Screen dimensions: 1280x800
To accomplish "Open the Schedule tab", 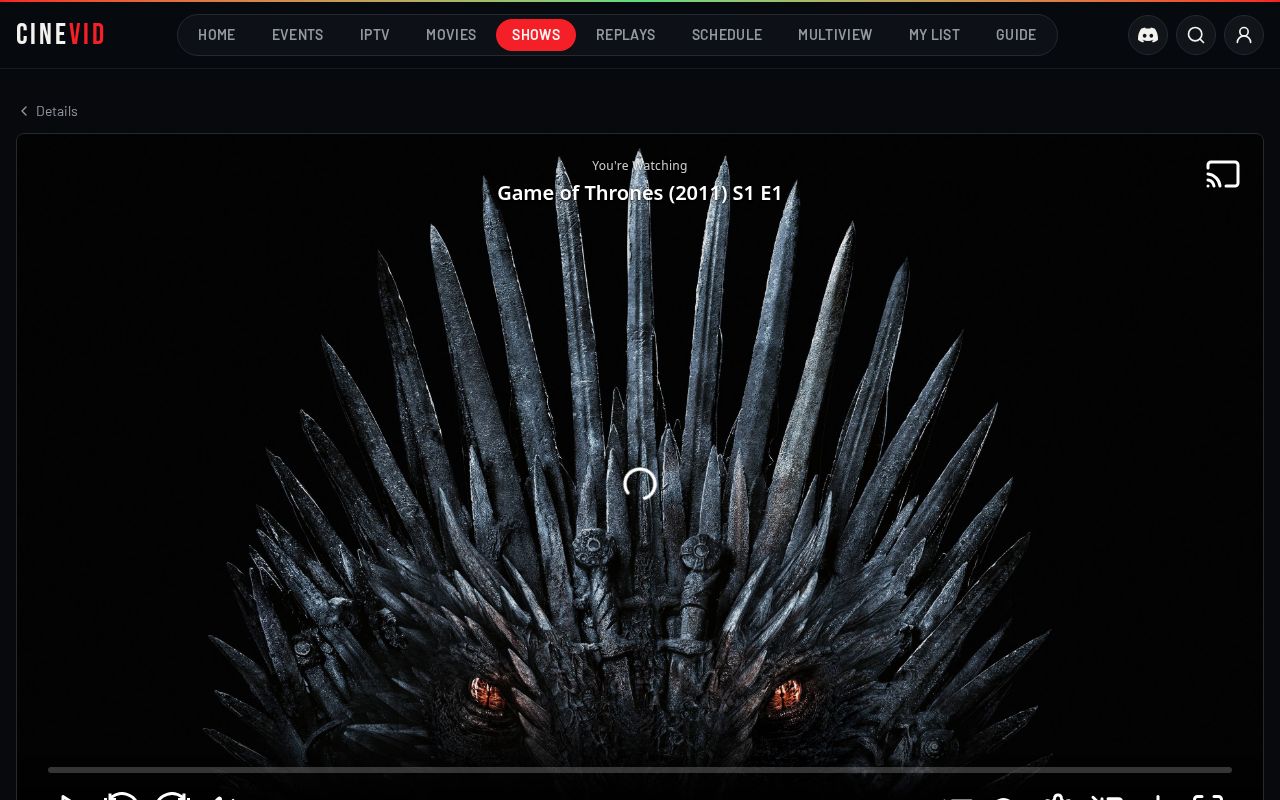I will (x=727, y=35).
